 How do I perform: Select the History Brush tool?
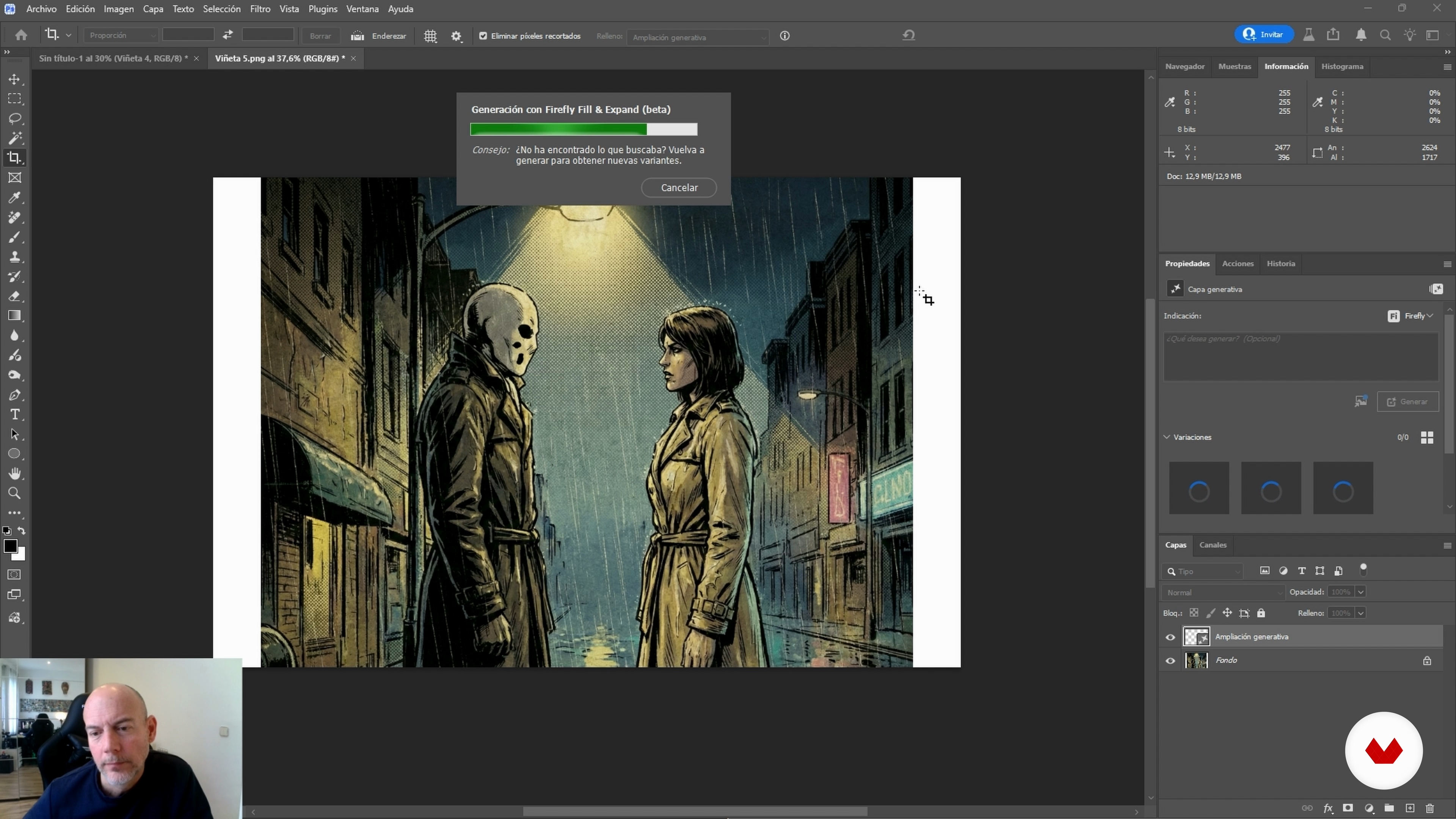click(x=15, y=276)
